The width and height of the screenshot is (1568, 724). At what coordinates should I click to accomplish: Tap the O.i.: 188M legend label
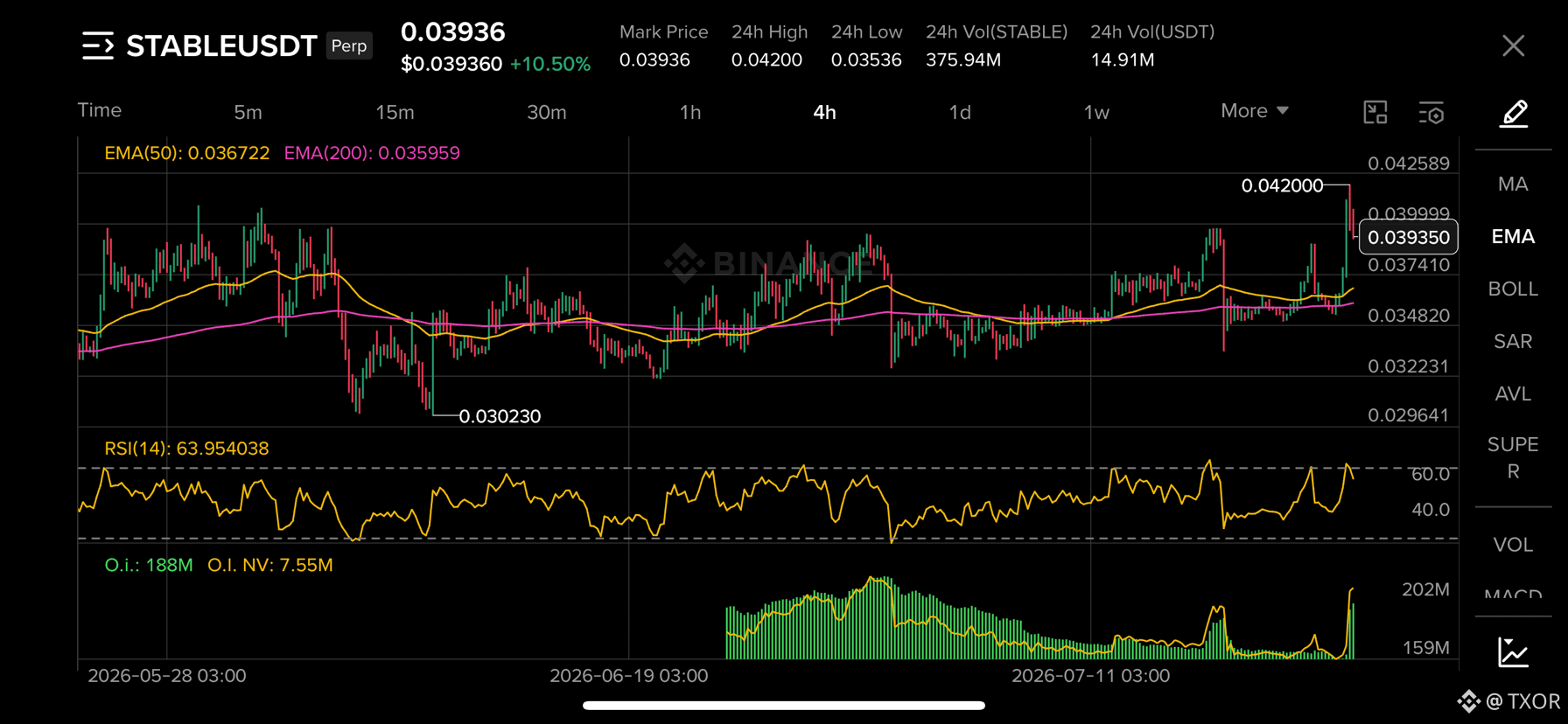[149, 565]
